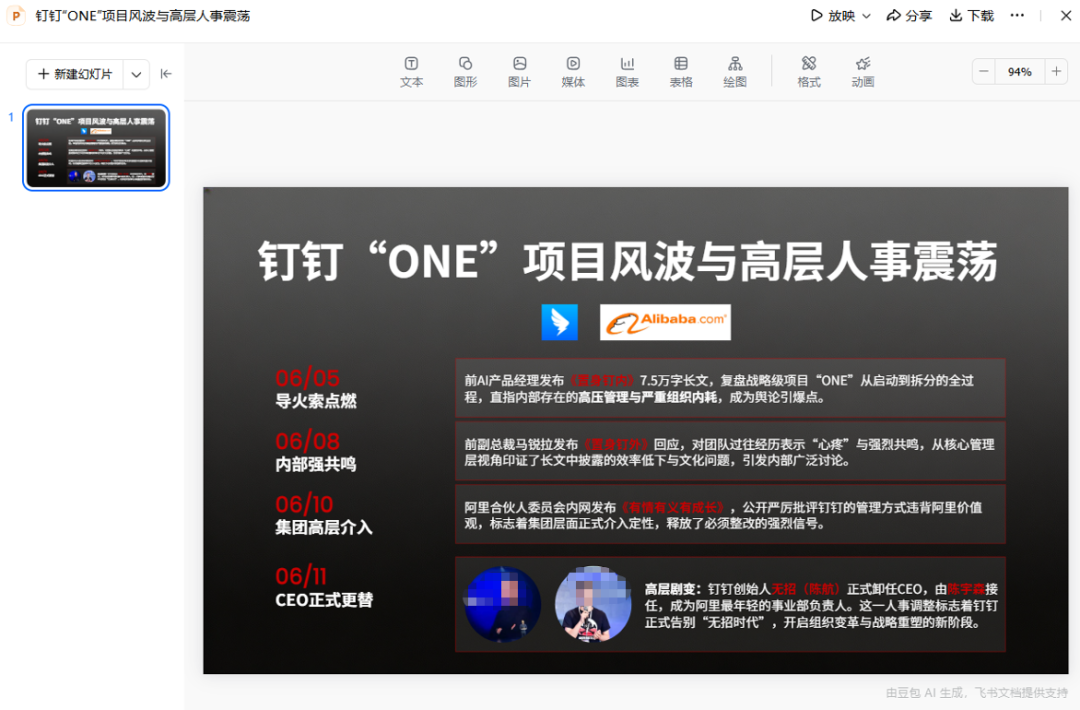Screen dimensions: 1080x710
Task: Start slideshow with 放映 button
Action: pos(833,15)
